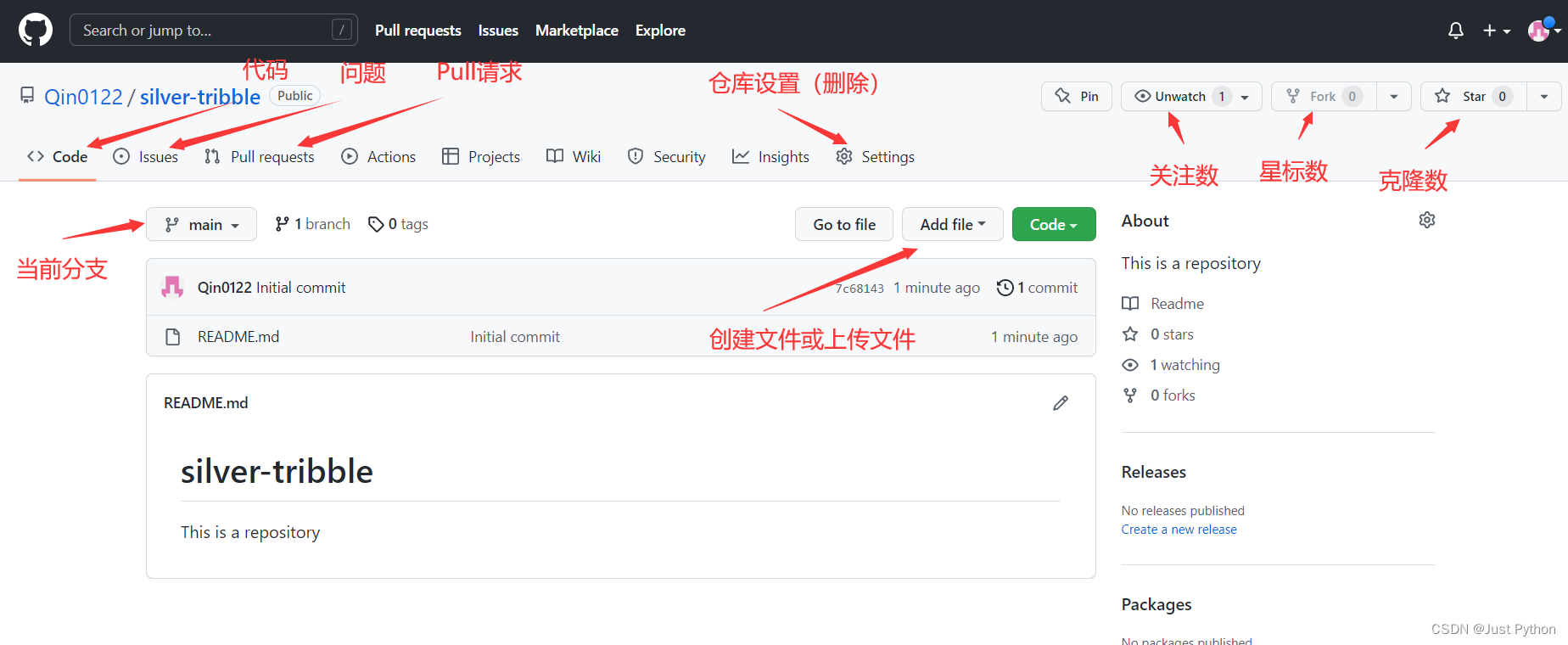Open the plus create-new menu
Viewport: 1568px width, 645px height.
point(1497,31)
